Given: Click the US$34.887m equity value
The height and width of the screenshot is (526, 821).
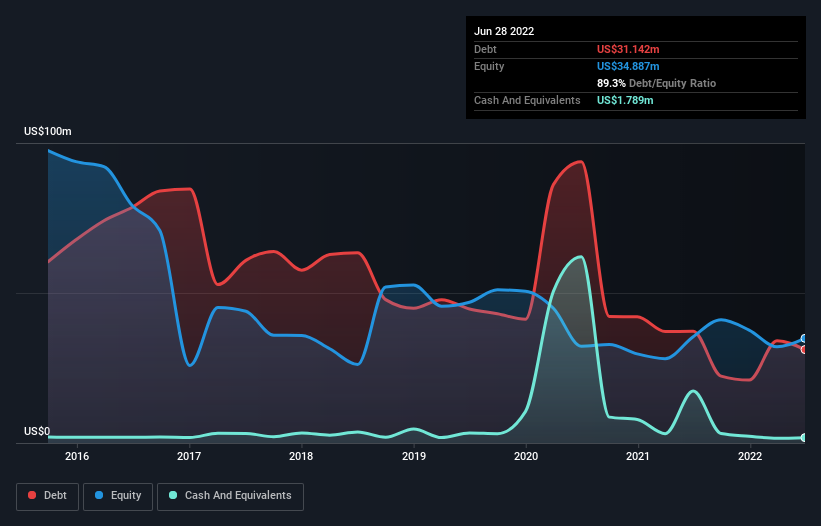Looking at the screenshot, I should pos(628,66).
